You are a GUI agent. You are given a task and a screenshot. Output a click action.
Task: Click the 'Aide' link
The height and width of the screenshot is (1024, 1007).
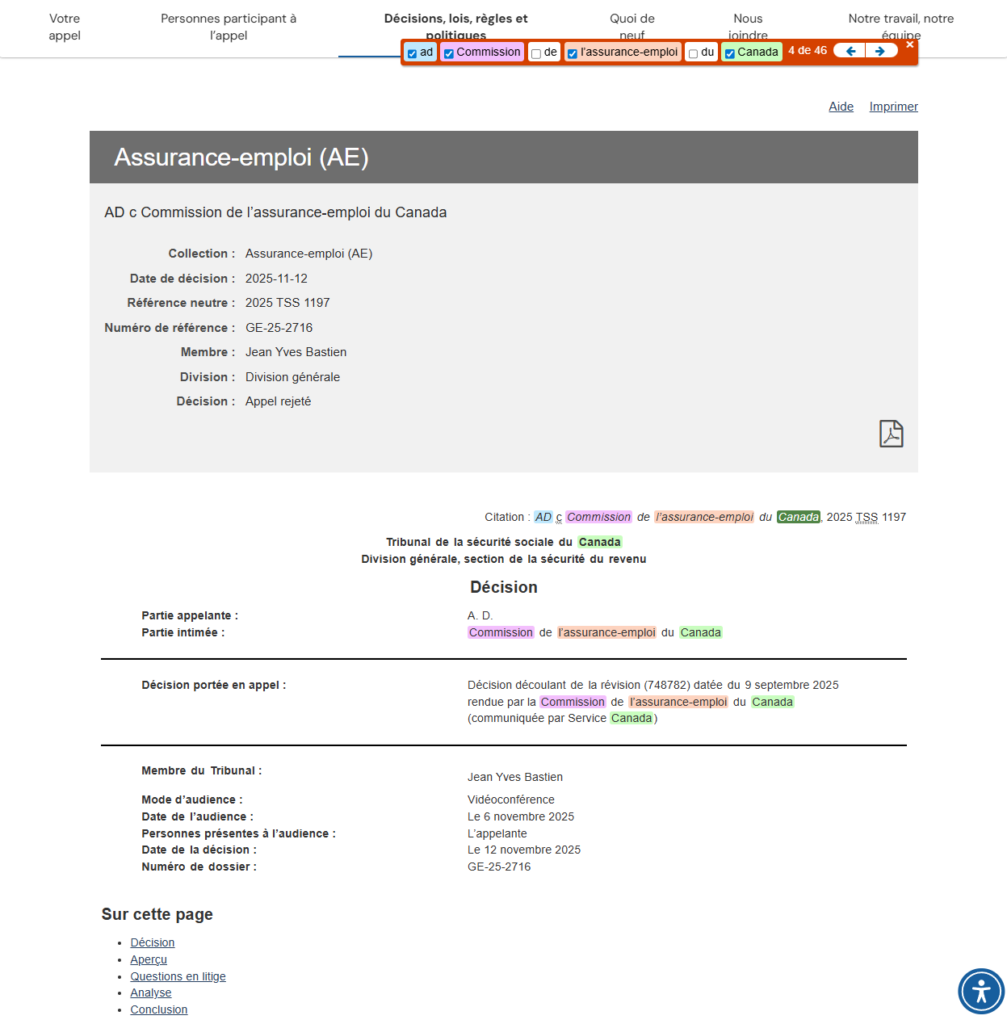(841, 107)
